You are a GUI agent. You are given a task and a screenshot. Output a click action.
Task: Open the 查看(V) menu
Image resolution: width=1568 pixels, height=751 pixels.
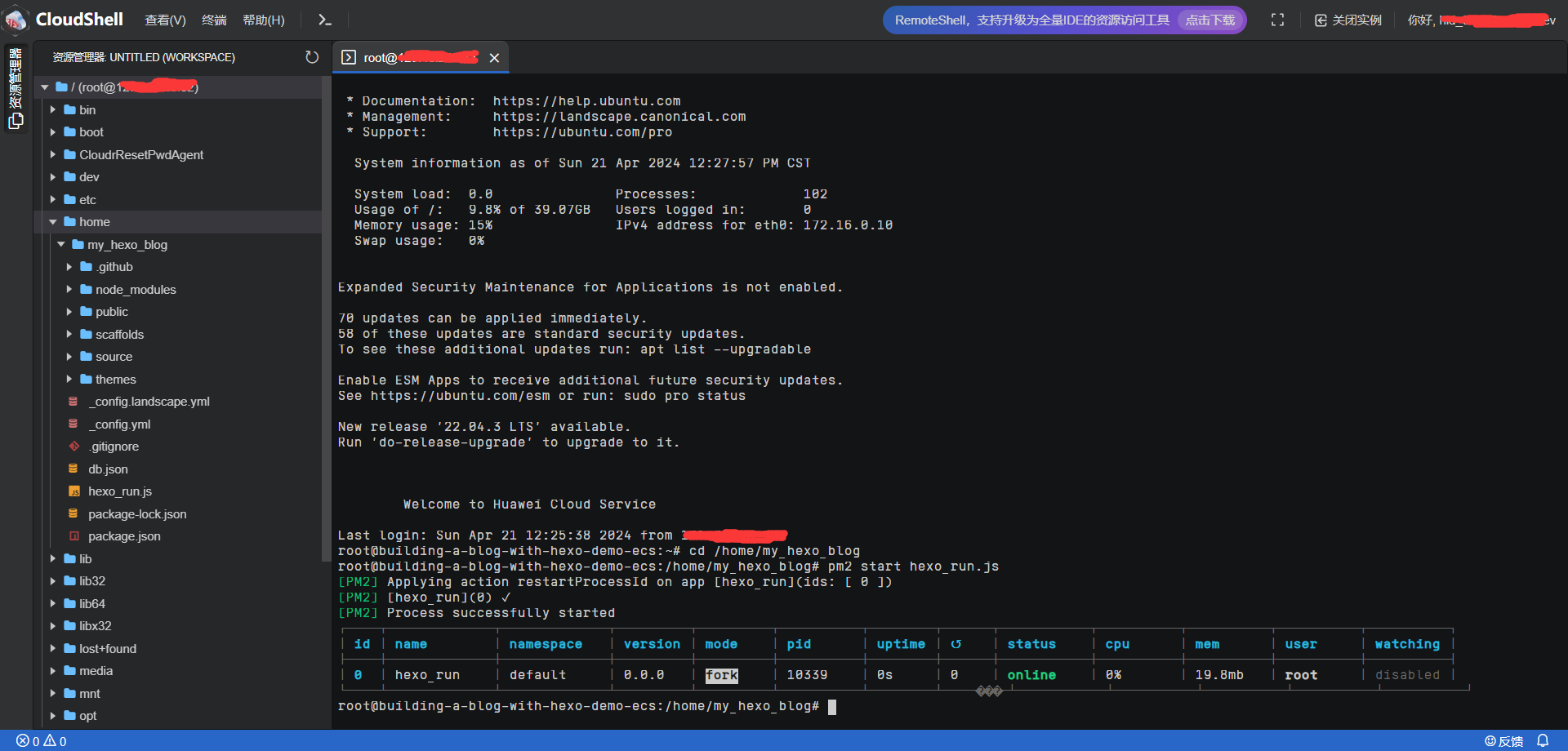click(165, 20)
